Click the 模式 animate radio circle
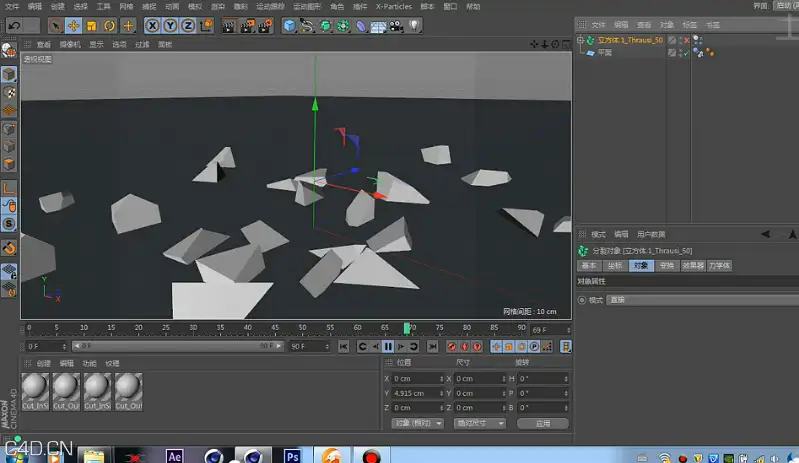Viewport: 799px width, 463px height. point(581,300)
